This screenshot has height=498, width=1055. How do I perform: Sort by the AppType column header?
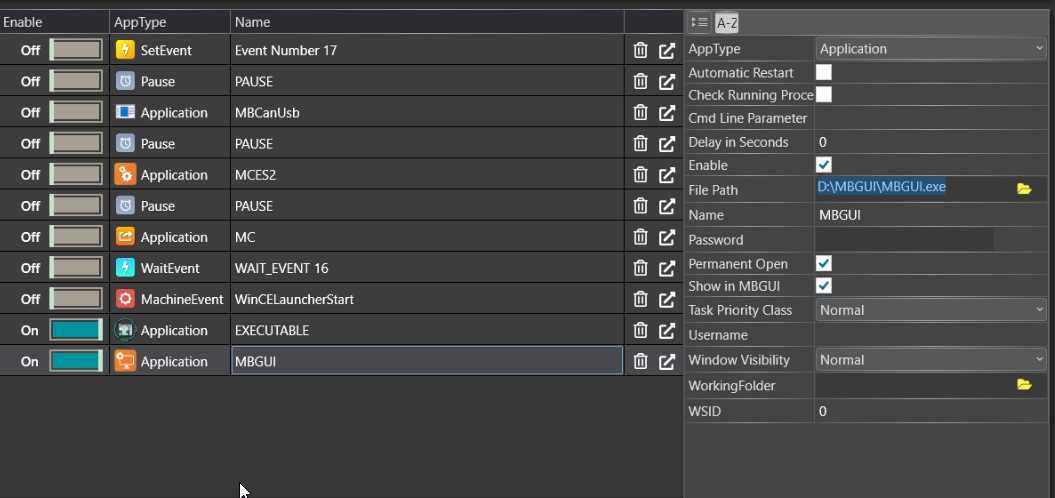[170, 22]
